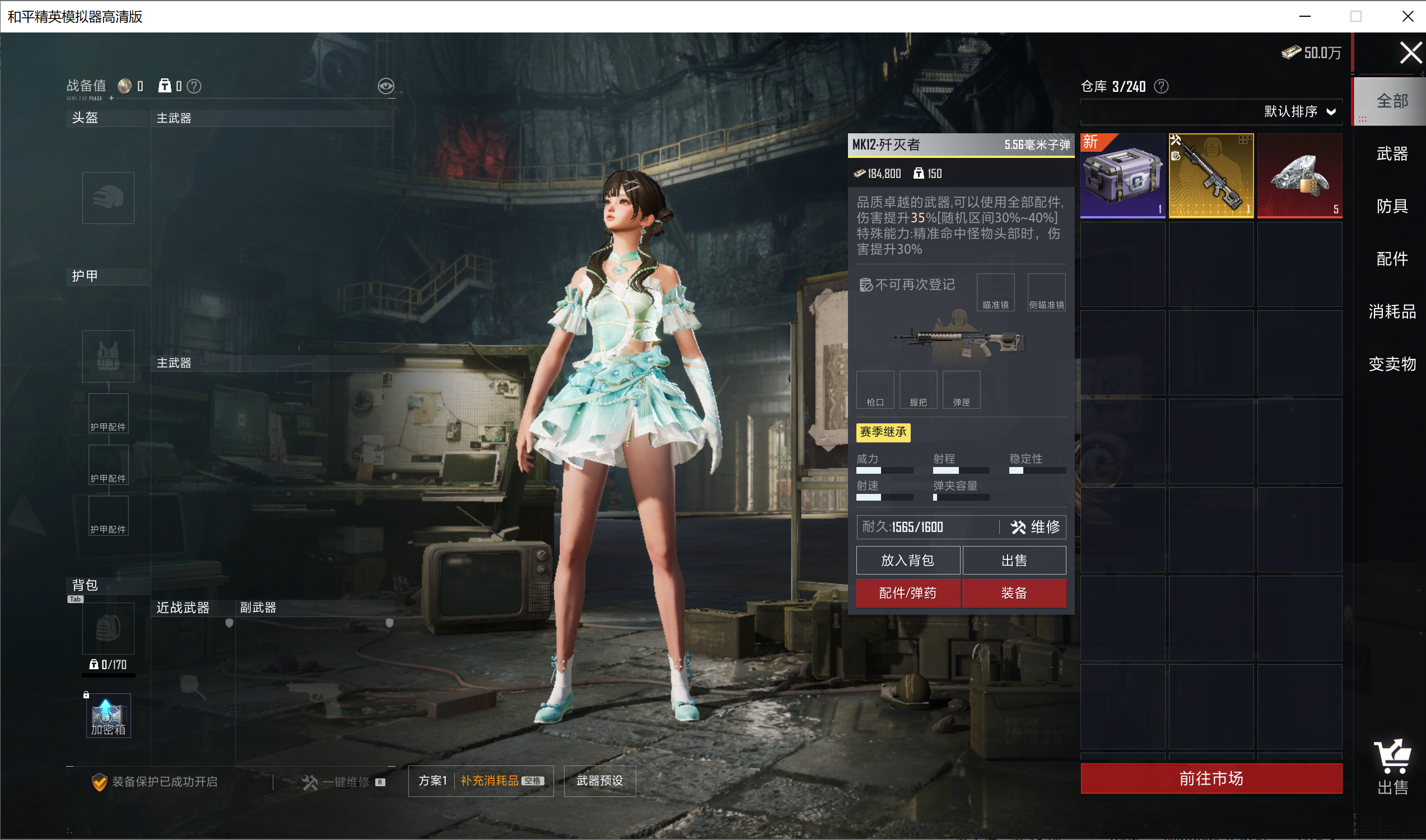Expand plus sign beside 战备值 label
The height and width of the screenshot is (840, 1426).
point(111,99)
